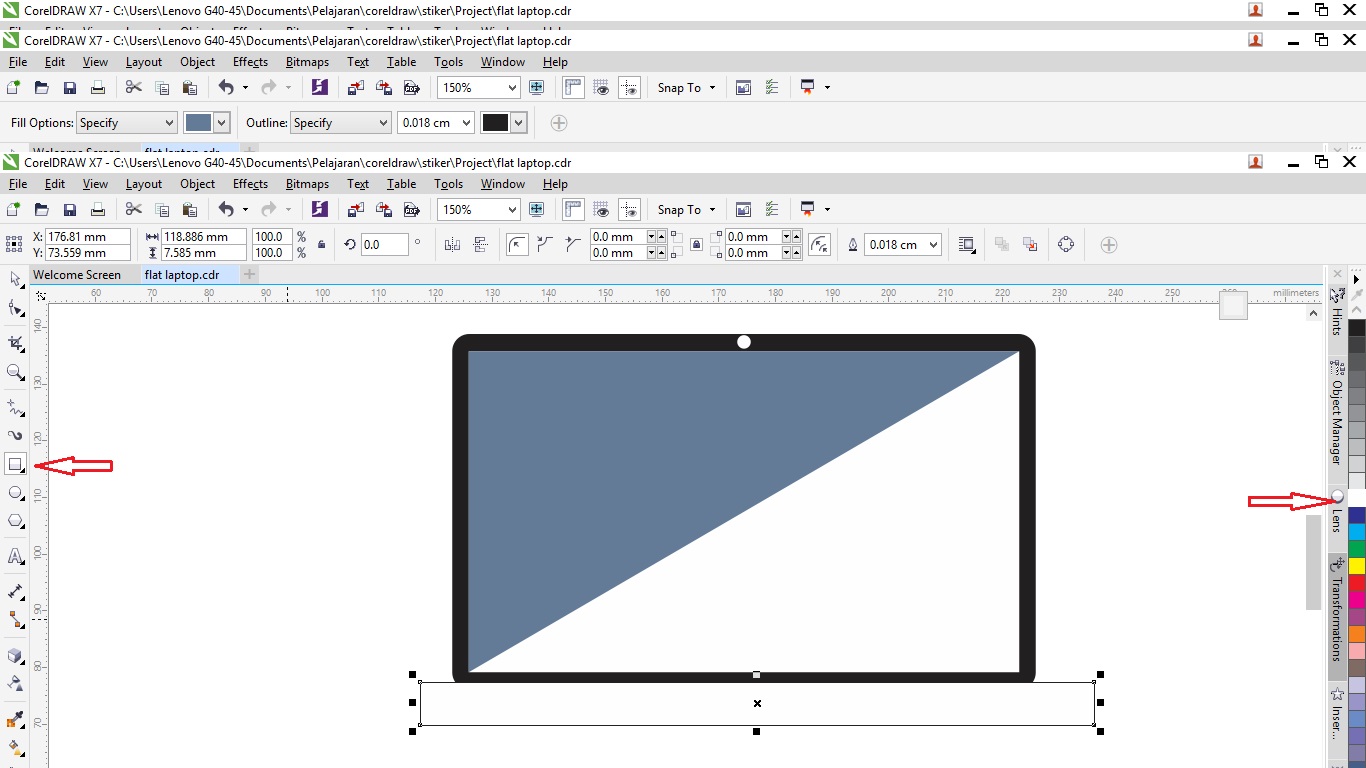Select the Polygon tool
Viewport: 1366px width, 768px height.
14,520
